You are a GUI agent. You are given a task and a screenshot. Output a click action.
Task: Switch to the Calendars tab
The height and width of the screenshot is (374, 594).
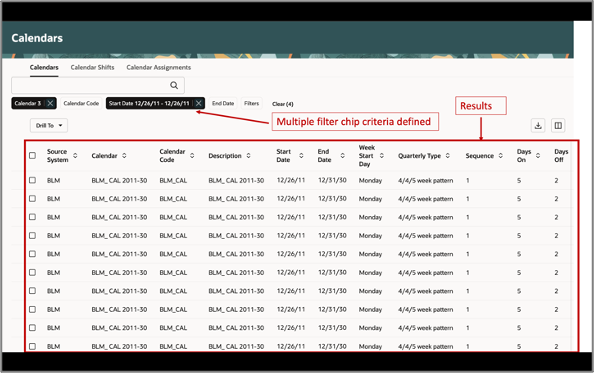[44, 67]
